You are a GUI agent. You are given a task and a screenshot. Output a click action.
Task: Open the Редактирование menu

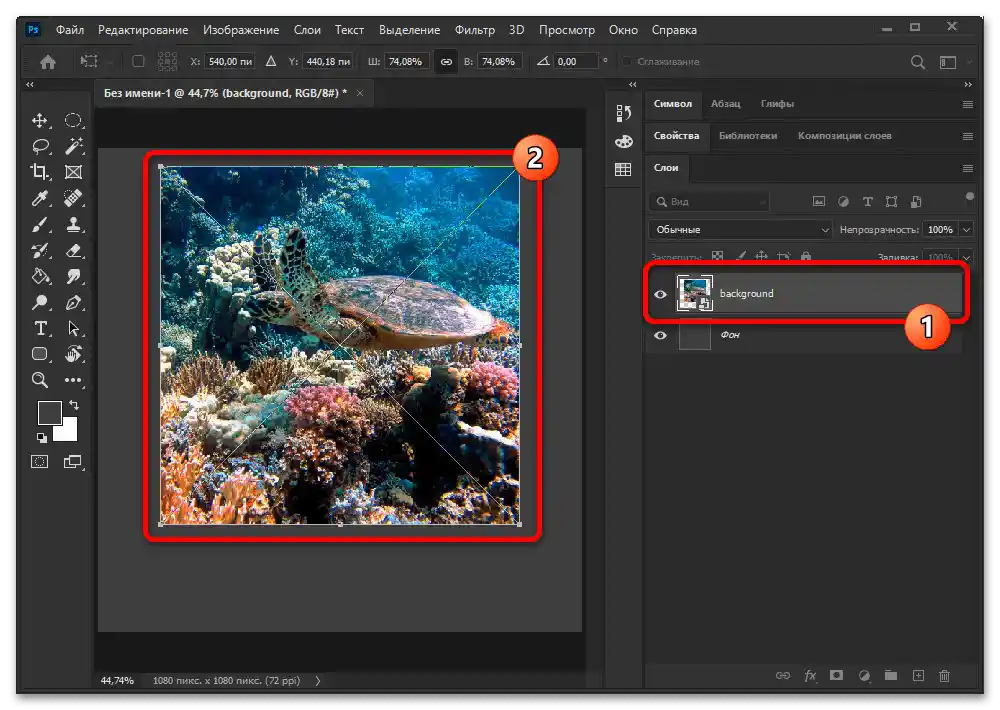143,30
